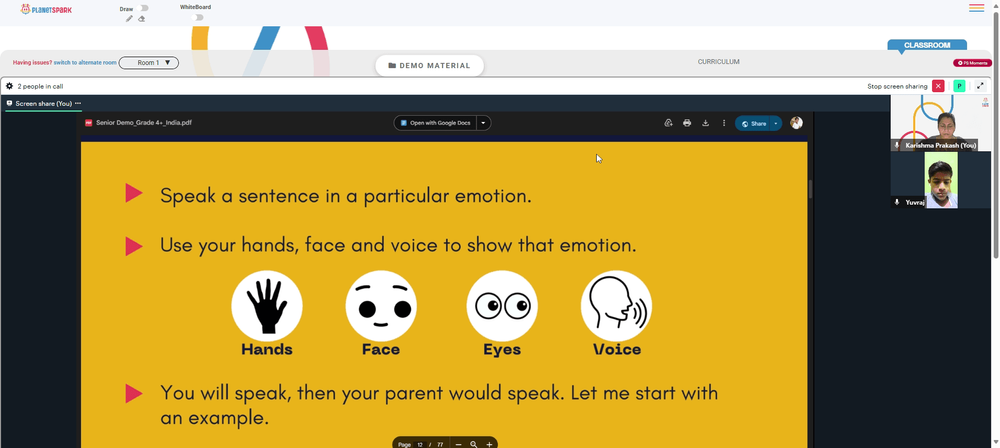Click the 2 people in call text

[x=40, y=86]
